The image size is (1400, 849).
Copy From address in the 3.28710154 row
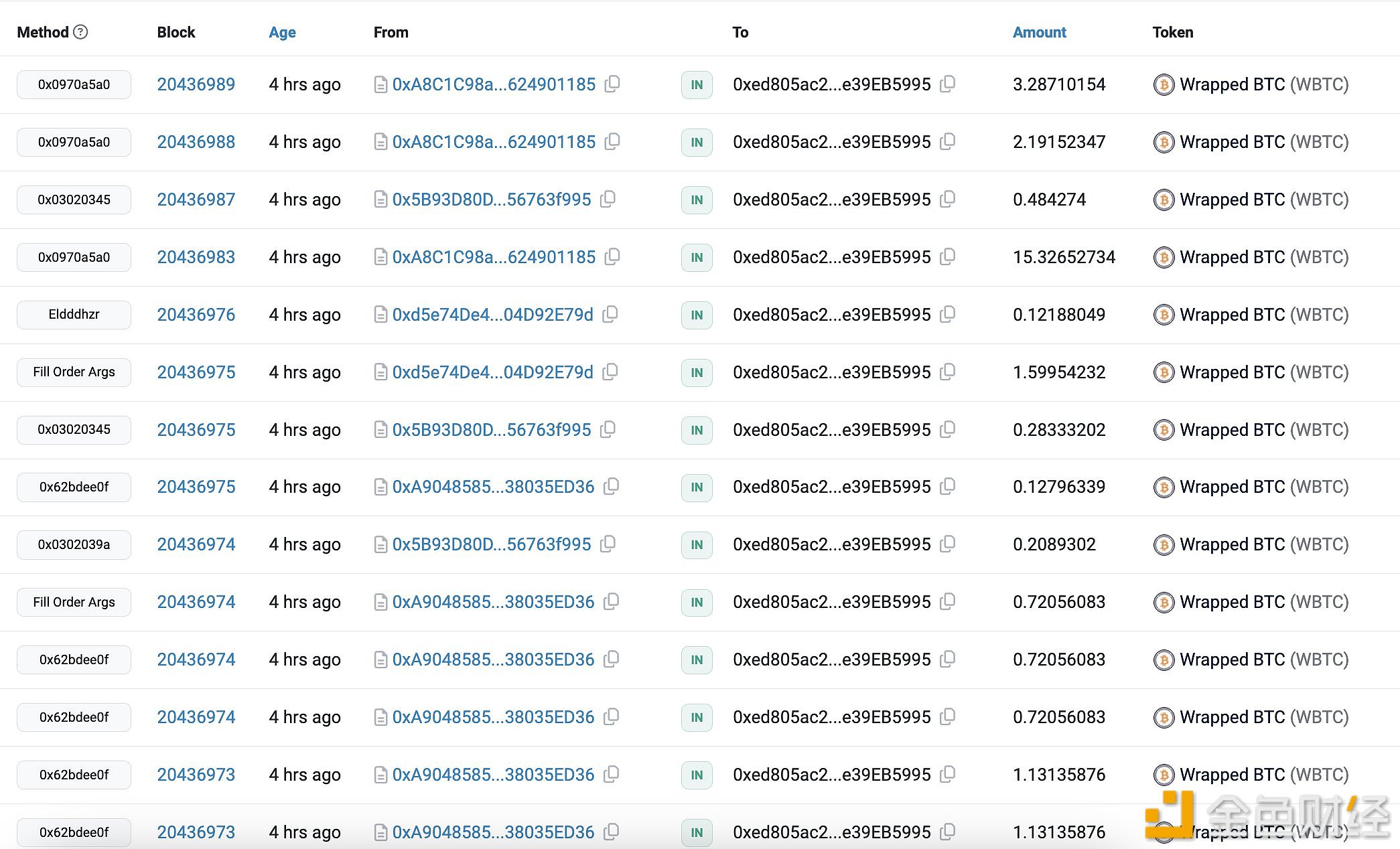612,84
